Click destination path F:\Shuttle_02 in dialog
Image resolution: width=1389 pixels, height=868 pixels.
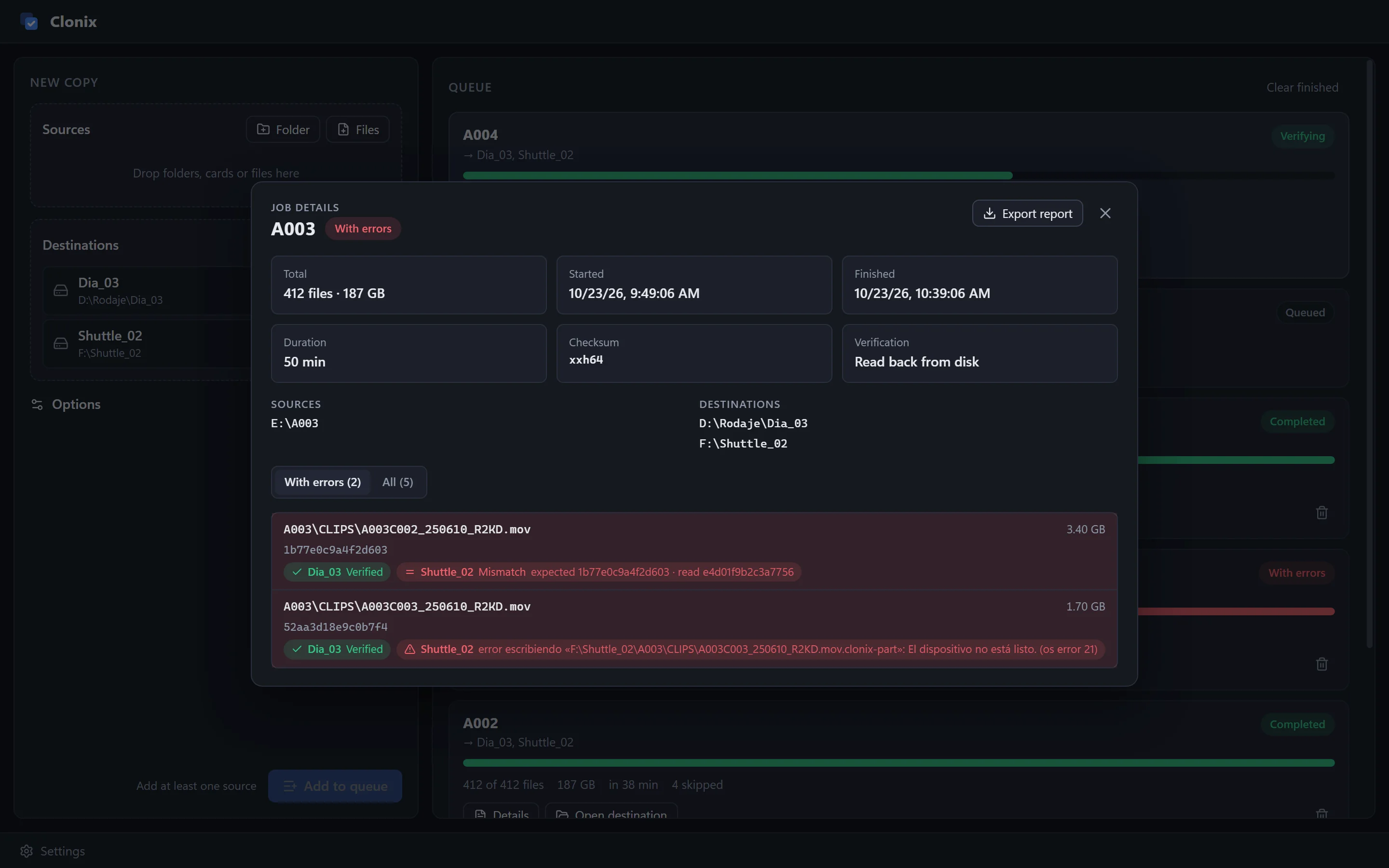(743, 444)
